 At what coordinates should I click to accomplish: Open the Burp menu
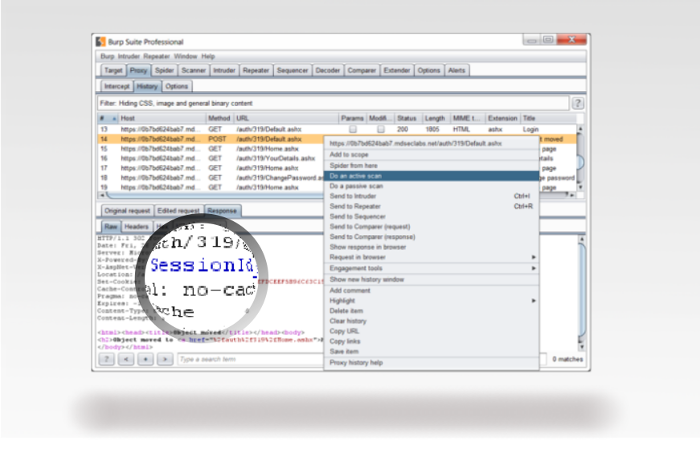107,56
